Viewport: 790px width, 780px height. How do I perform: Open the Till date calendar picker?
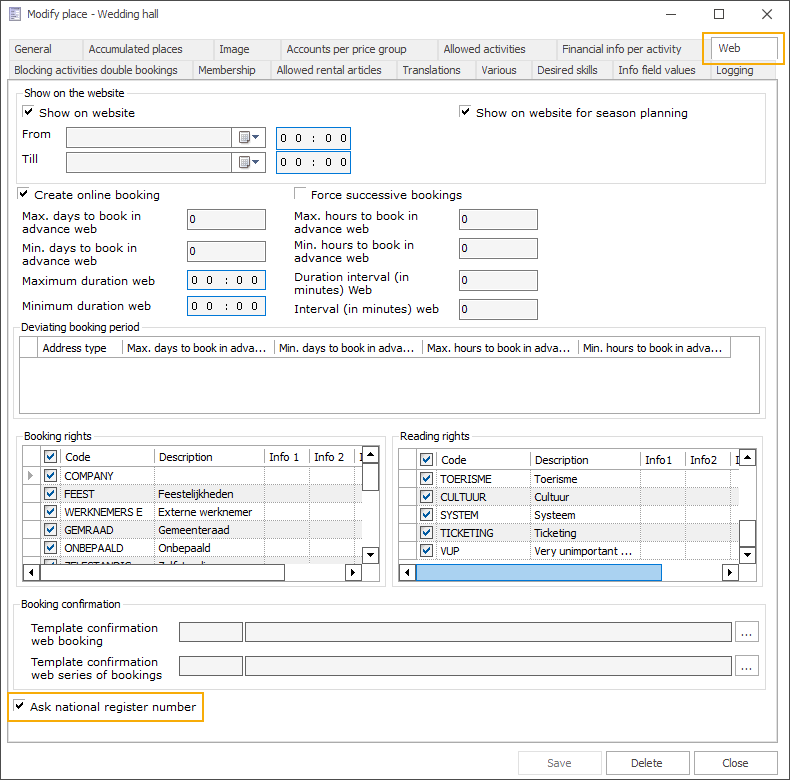coord(249,162)
